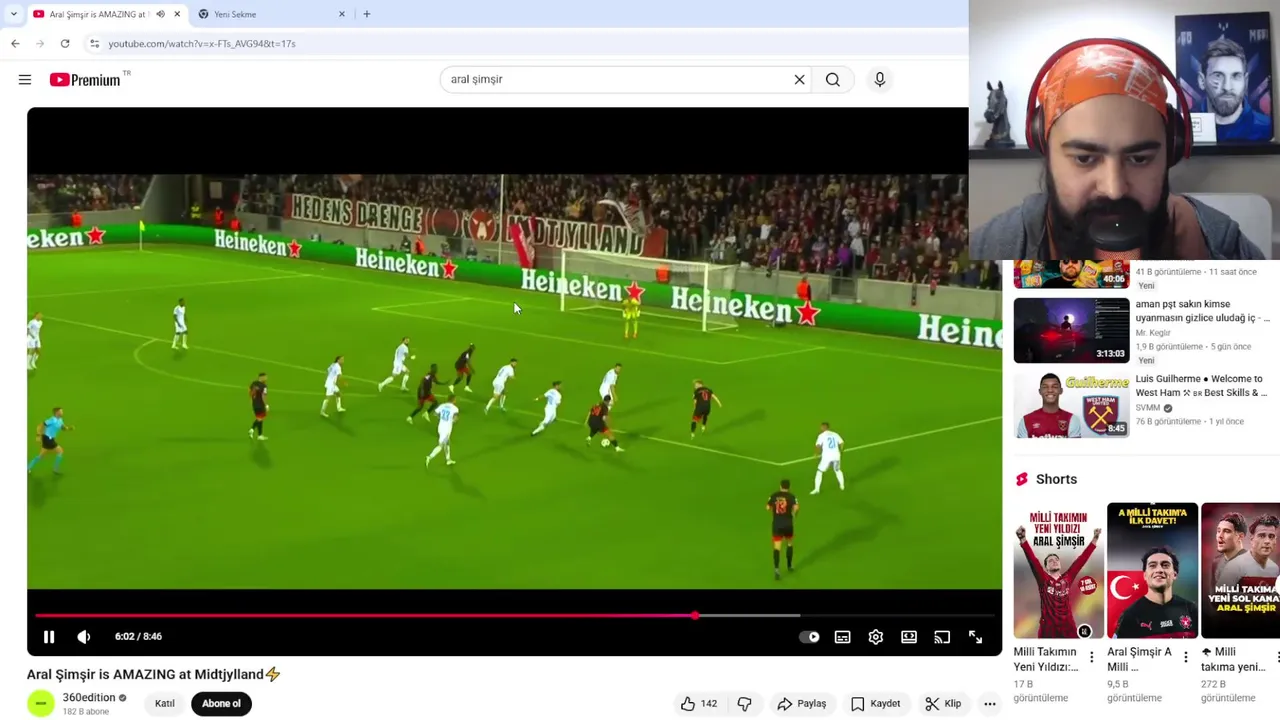This screenshot has height=720, width=1280.
Task: Open more actions three-dot menu
Action: click(x=990, y=704)
